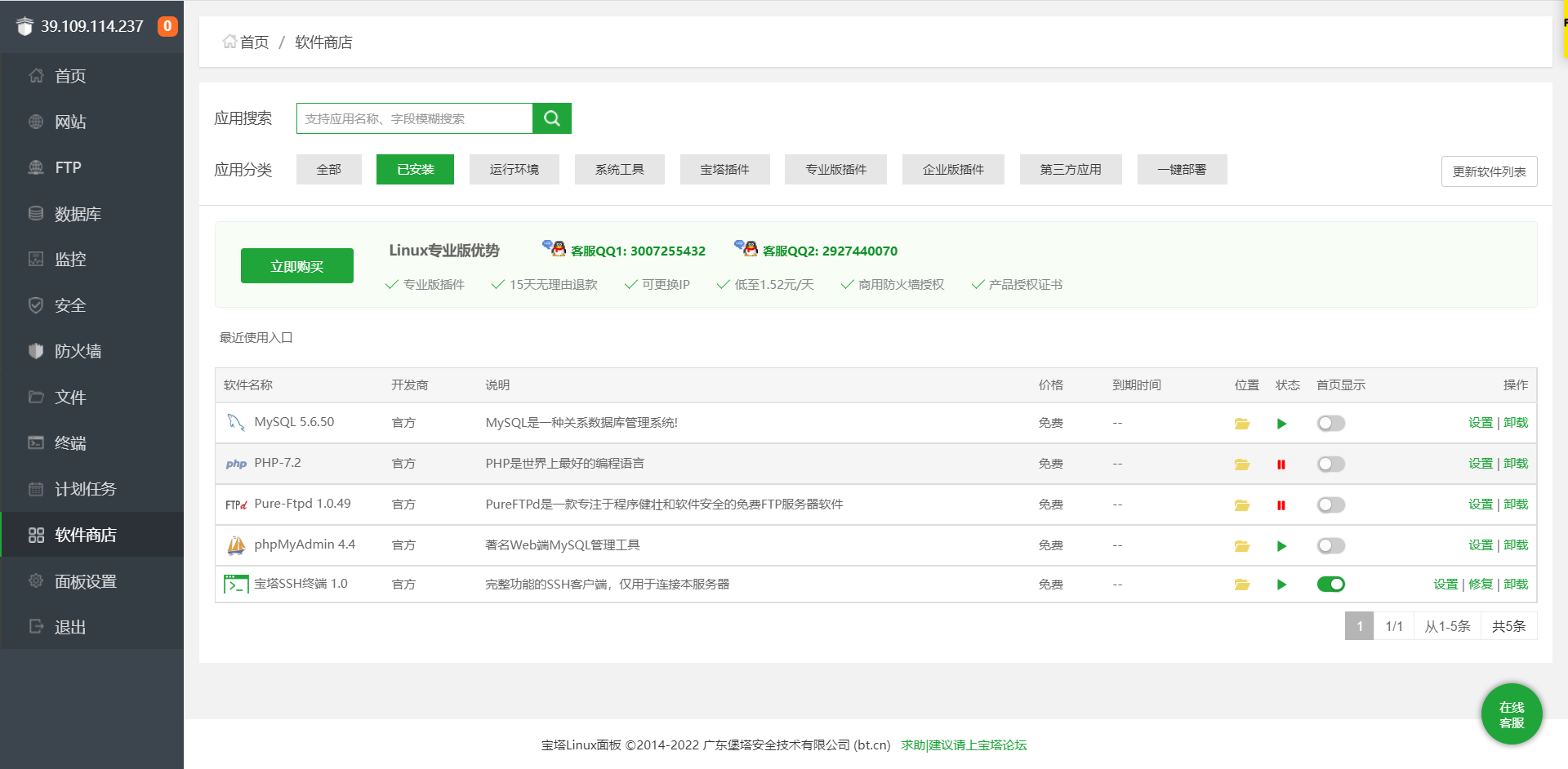Open 求助|建议请上宝塔论坛 footer link
Viewport: 1568px width, 769px height.
pos(964,745)
